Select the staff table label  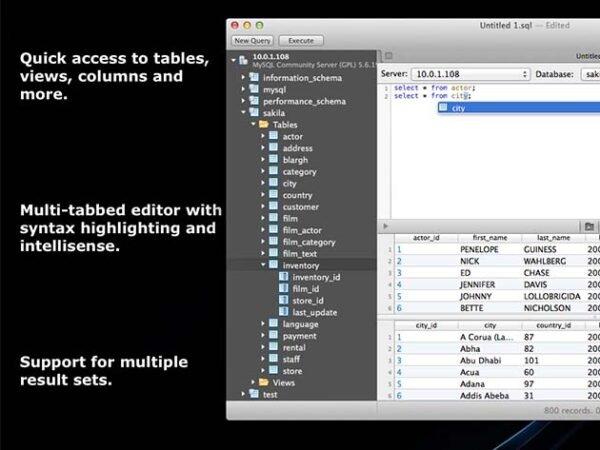pos(291,359)
